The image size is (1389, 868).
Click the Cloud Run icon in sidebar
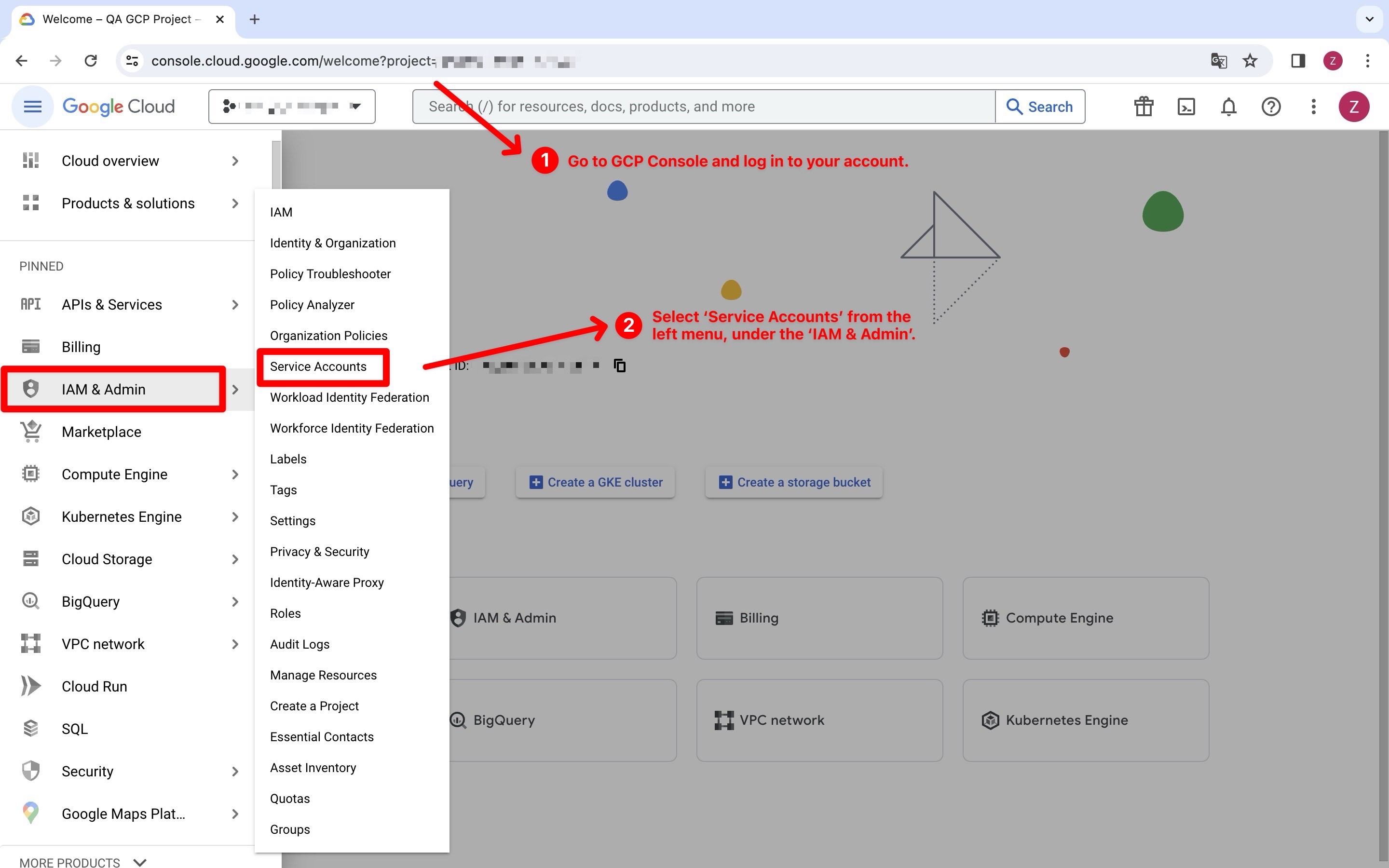31,686
